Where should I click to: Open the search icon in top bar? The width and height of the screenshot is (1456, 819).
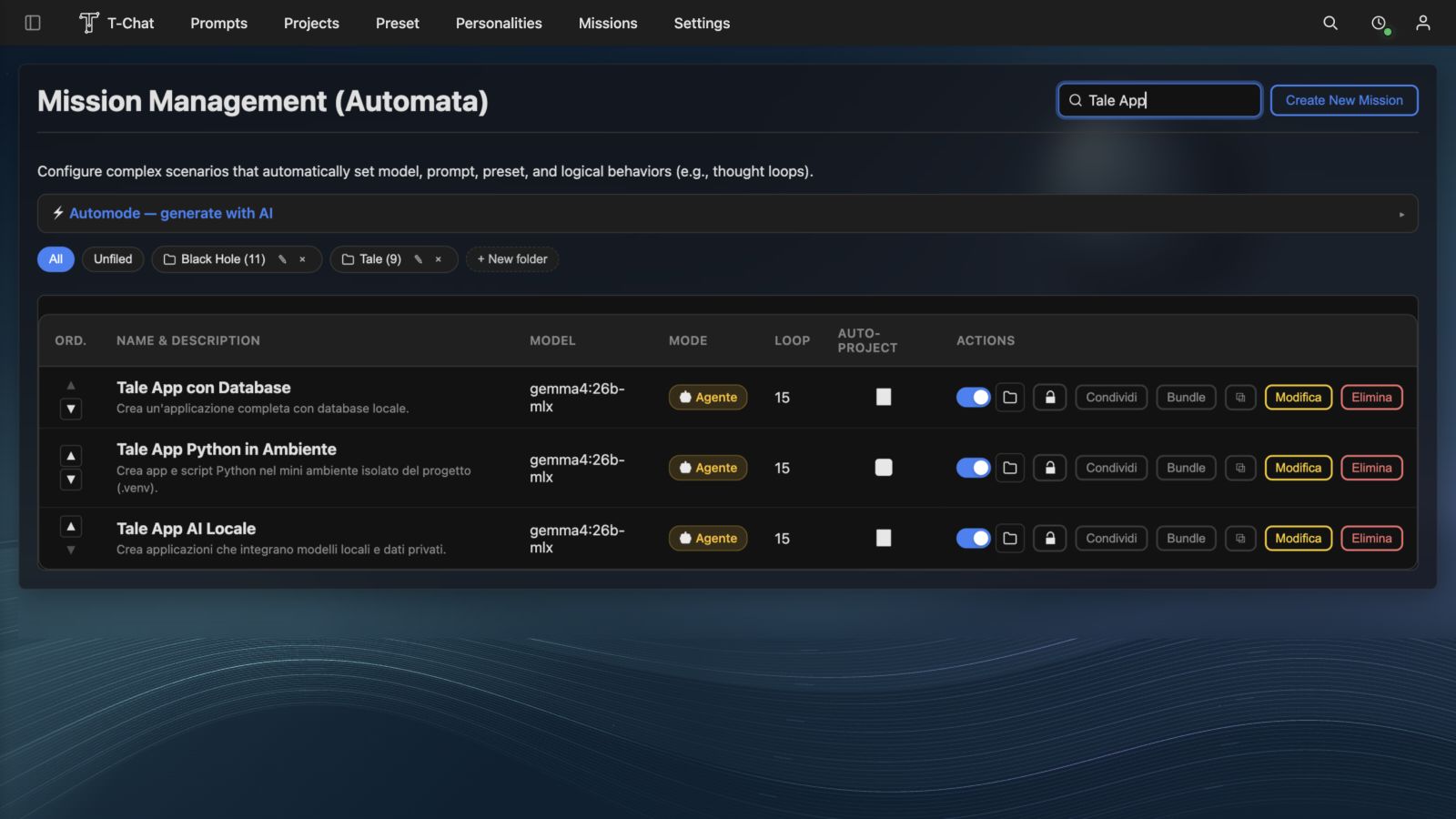tap(1330, 23)
